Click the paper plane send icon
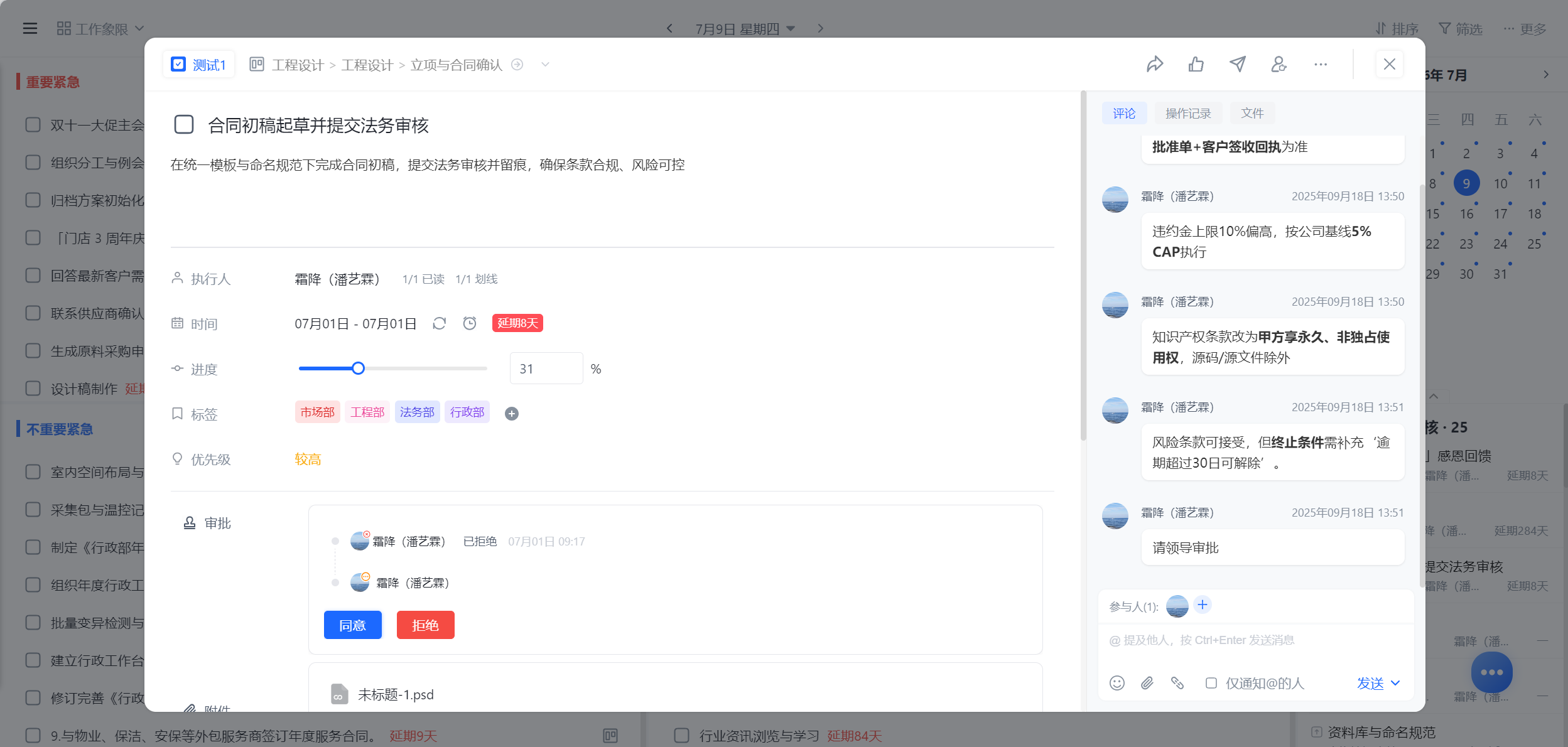 (x=1238, y=64)
